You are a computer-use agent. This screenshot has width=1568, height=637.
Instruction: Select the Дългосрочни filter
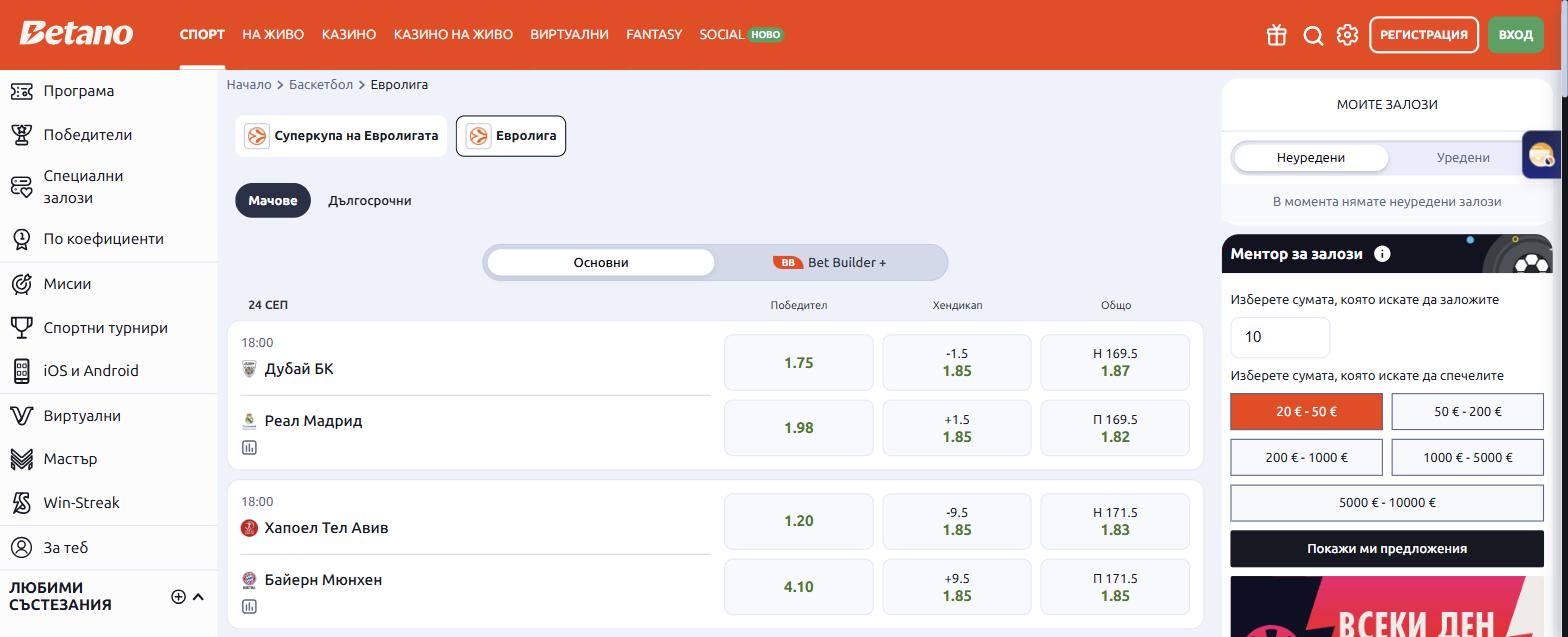370,200
